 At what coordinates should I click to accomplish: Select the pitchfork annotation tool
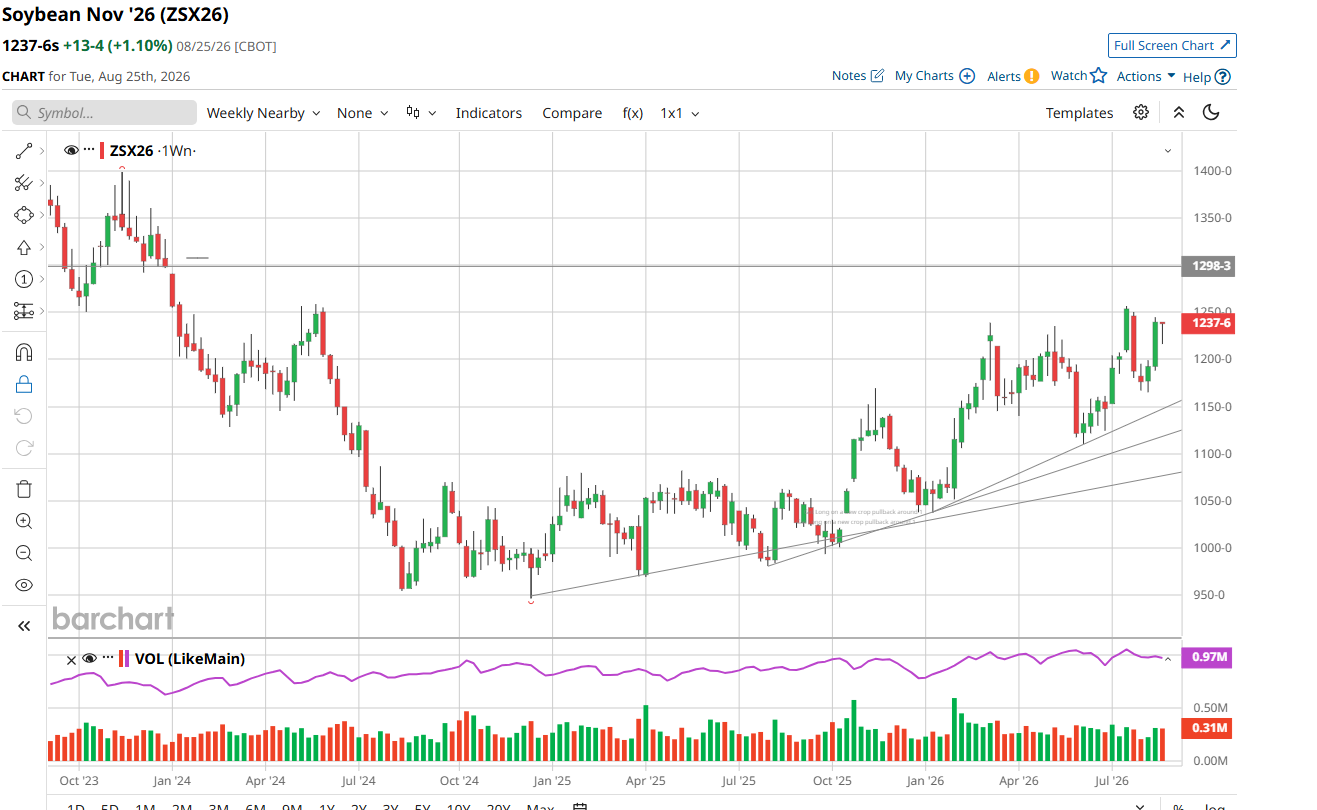(x=24, y=183)
